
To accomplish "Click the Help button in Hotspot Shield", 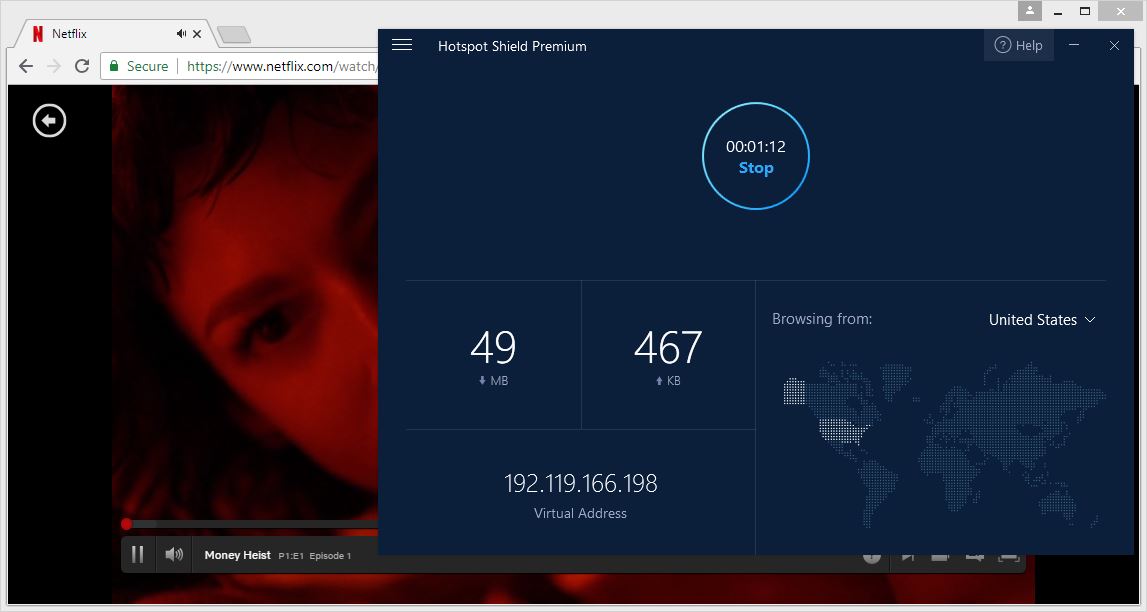I will [1018, 45].
